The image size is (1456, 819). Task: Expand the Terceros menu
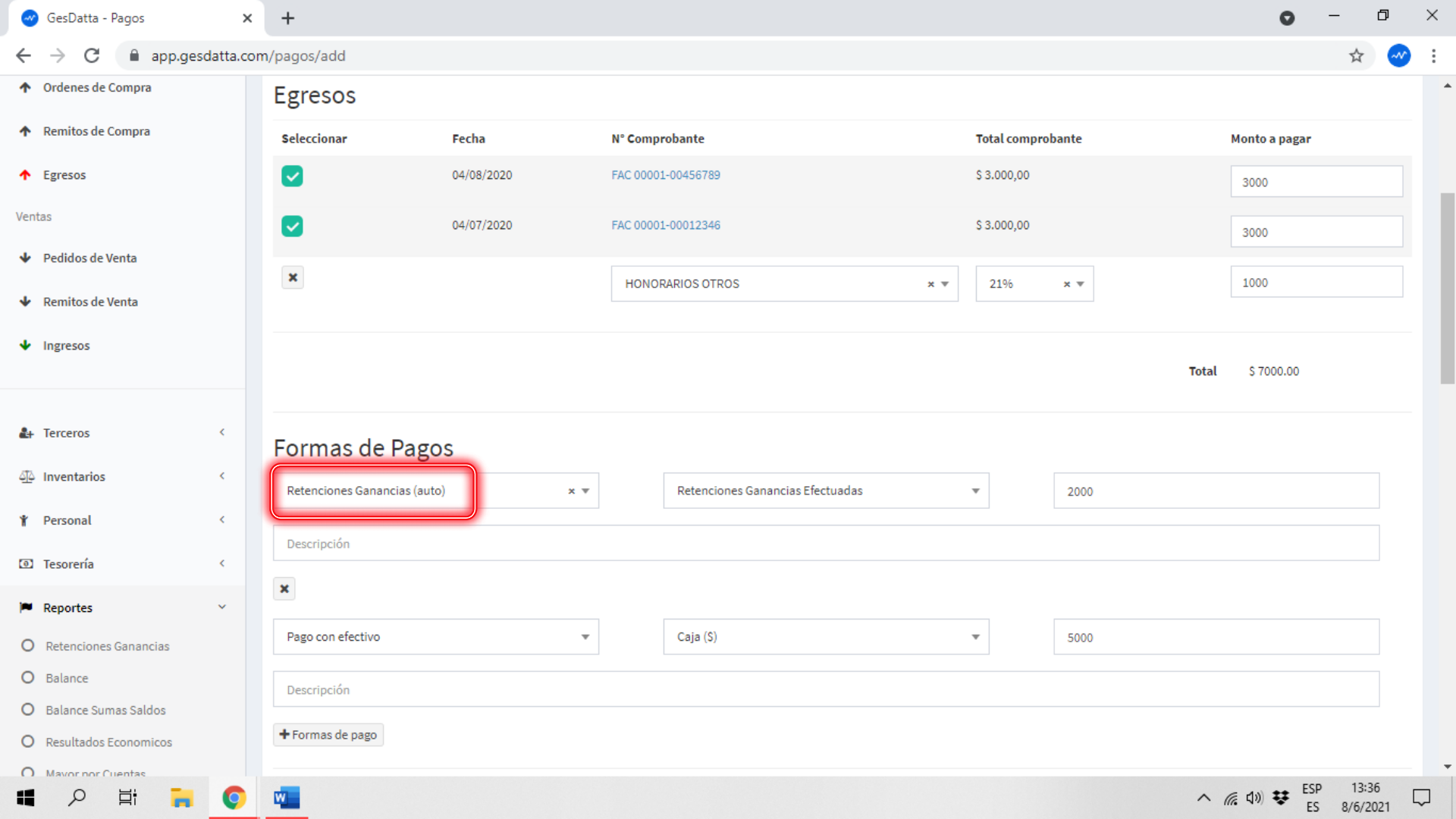[122, 433]
